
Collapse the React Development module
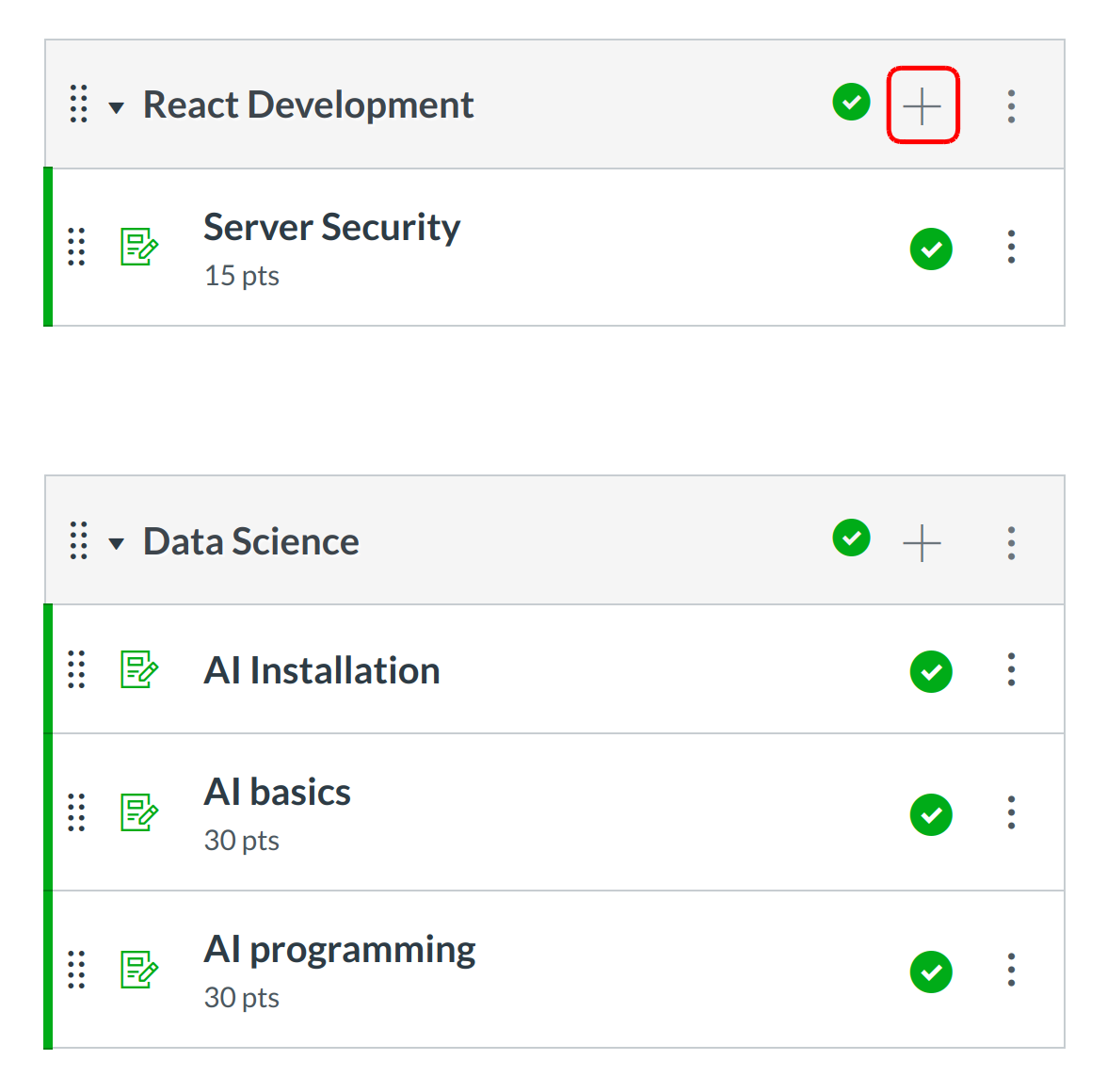pos(117,107)
